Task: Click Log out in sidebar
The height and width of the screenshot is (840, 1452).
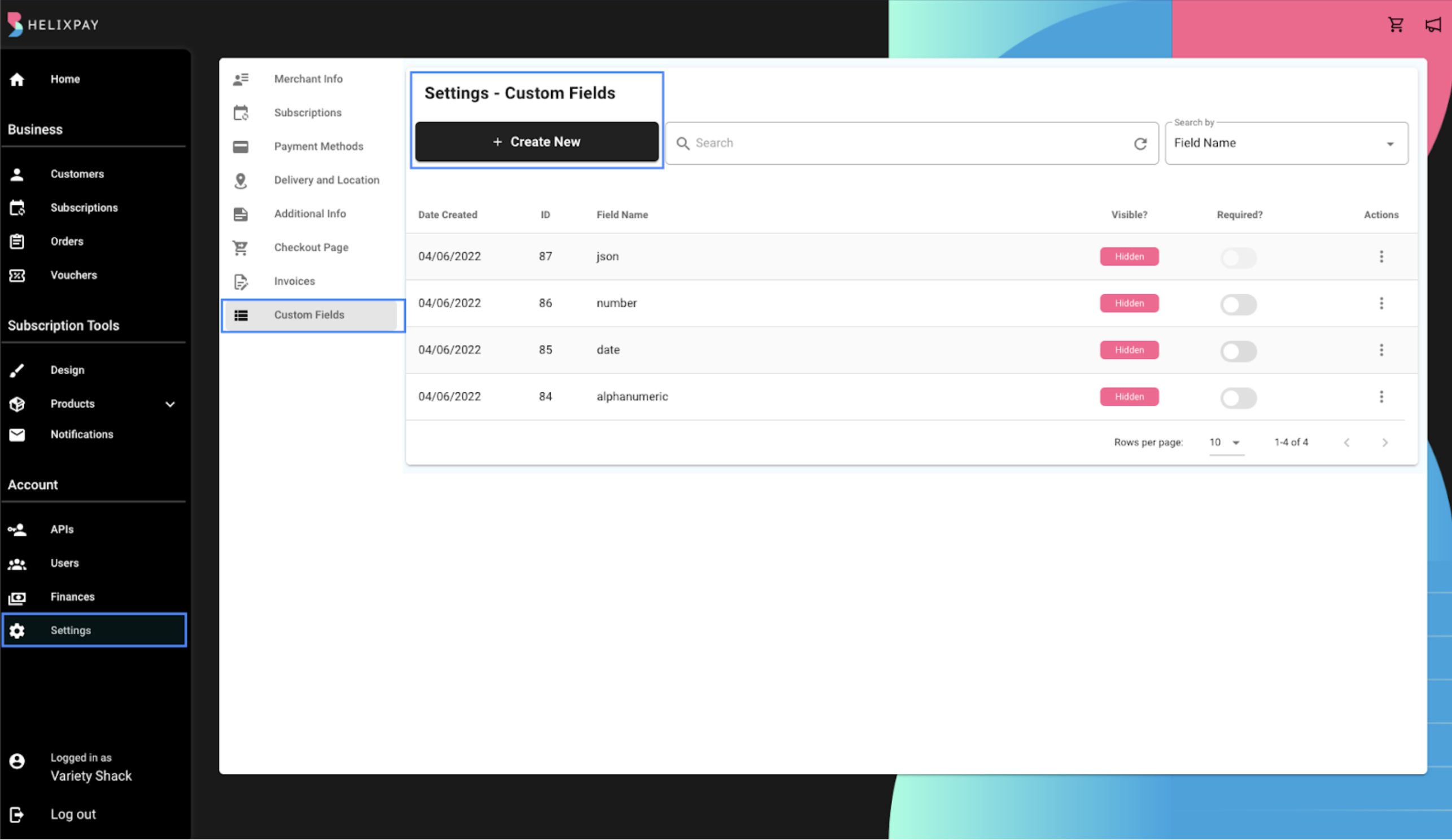Action: point(73,815)
